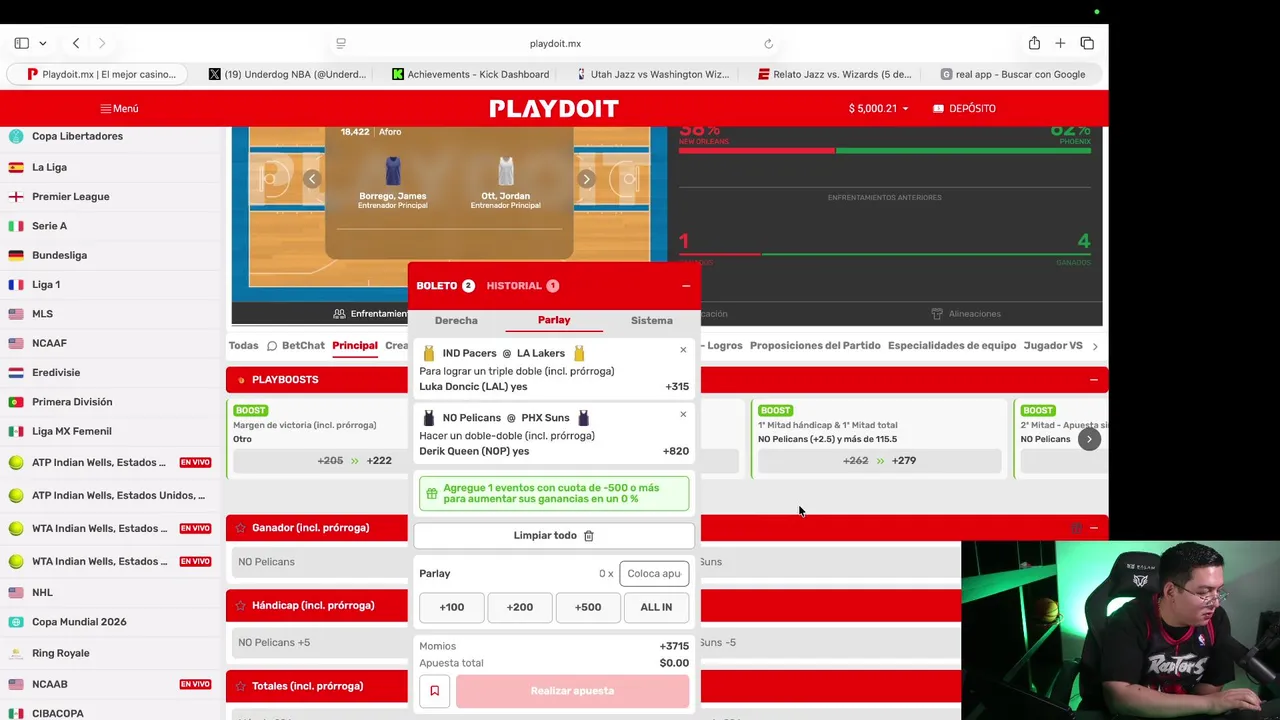Open the Safari share icon

click(x=1034, y=43)
